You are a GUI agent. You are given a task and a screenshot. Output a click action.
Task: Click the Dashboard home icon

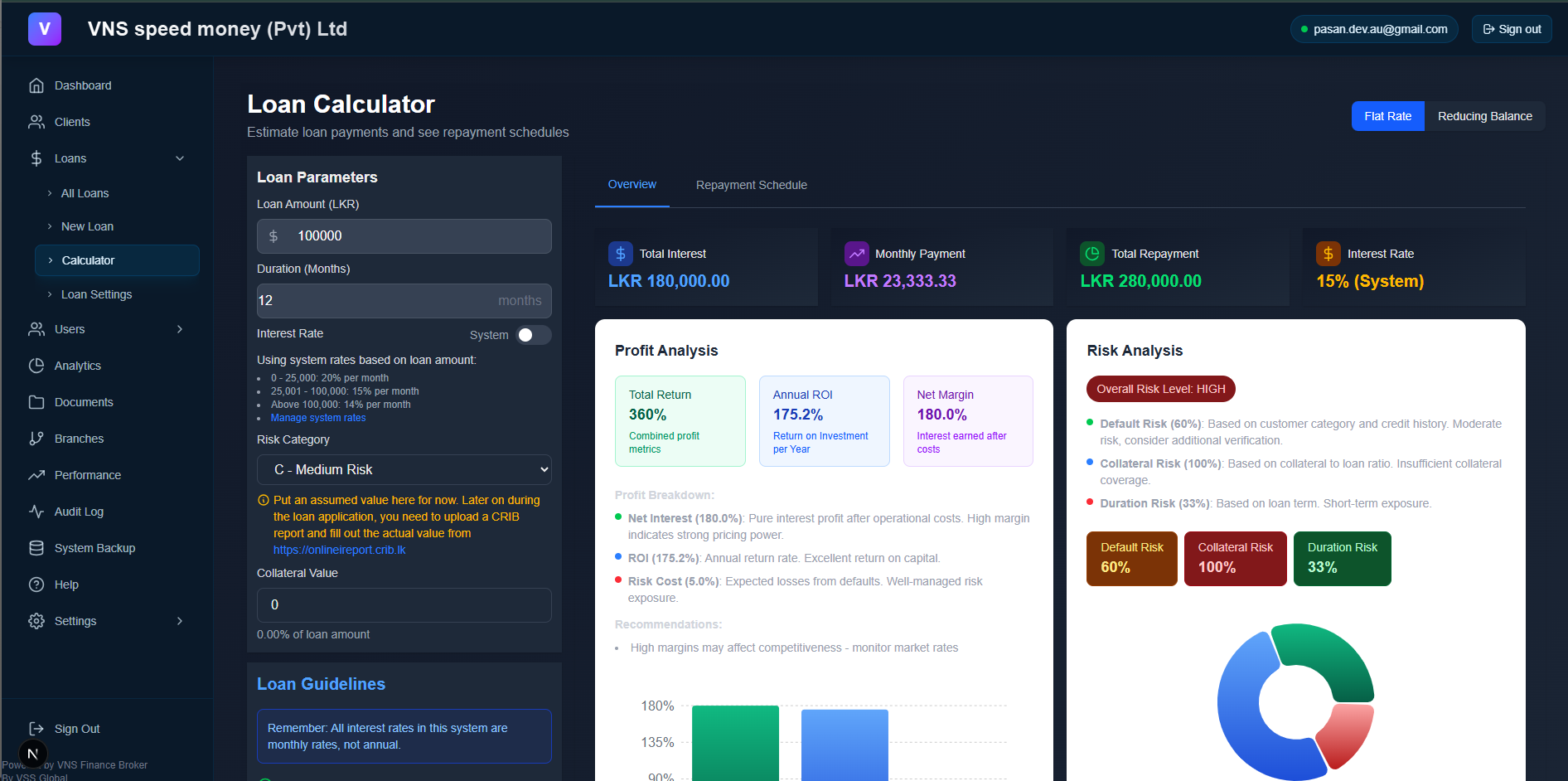(x=36, y=85)
